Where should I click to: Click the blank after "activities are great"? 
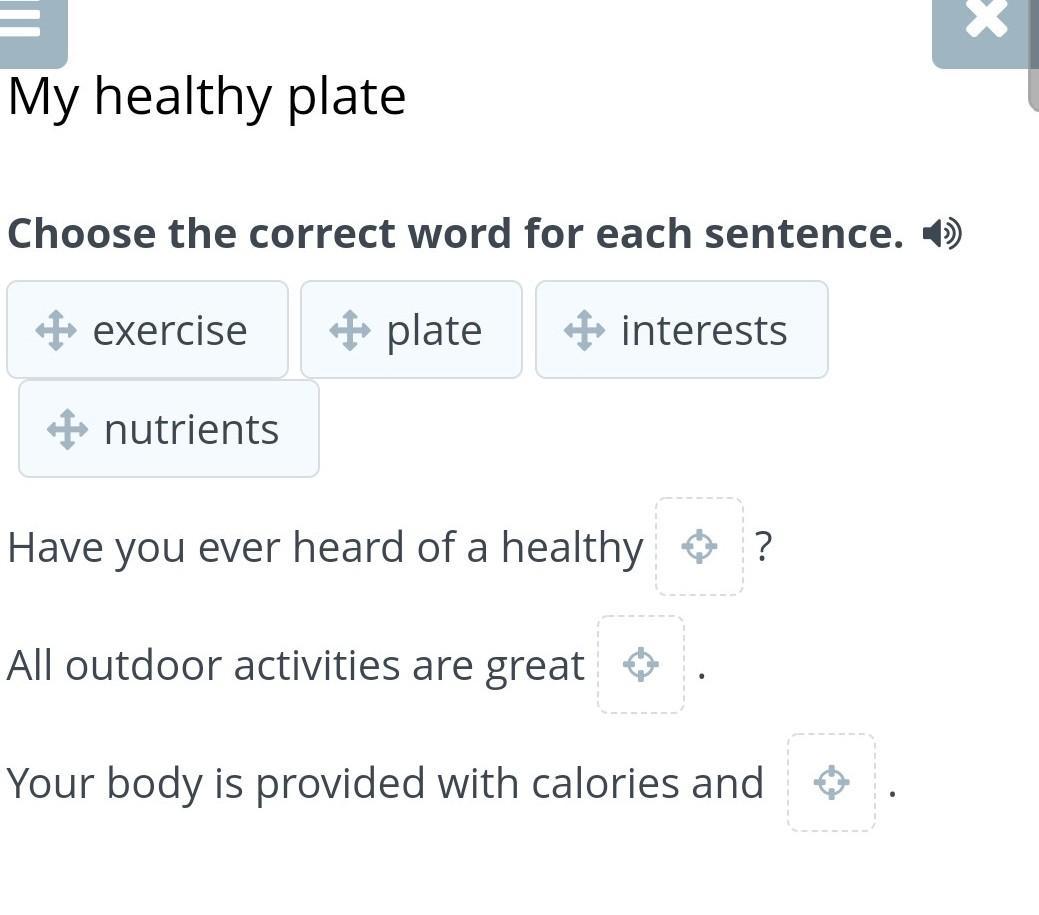pyautogui.click(x=641, y=665)
